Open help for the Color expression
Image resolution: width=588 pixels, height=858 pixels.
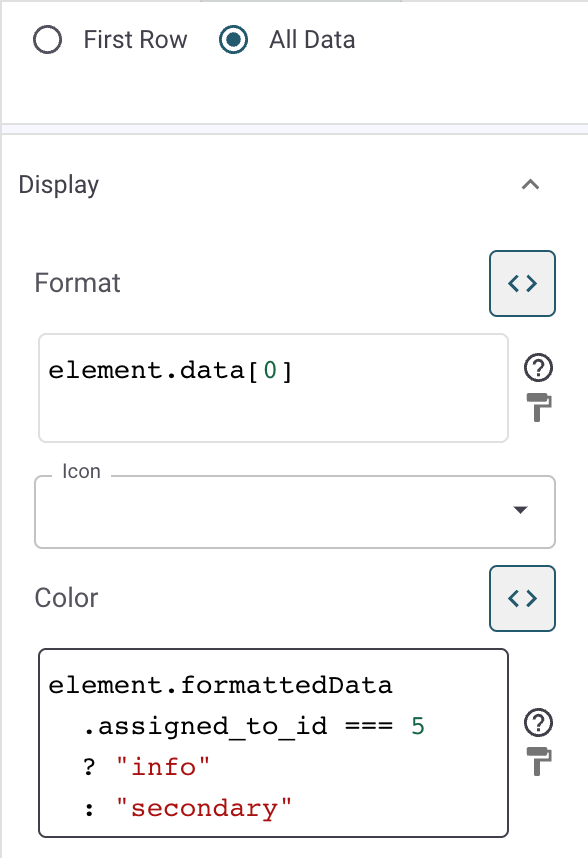click(x=538, y=722)
